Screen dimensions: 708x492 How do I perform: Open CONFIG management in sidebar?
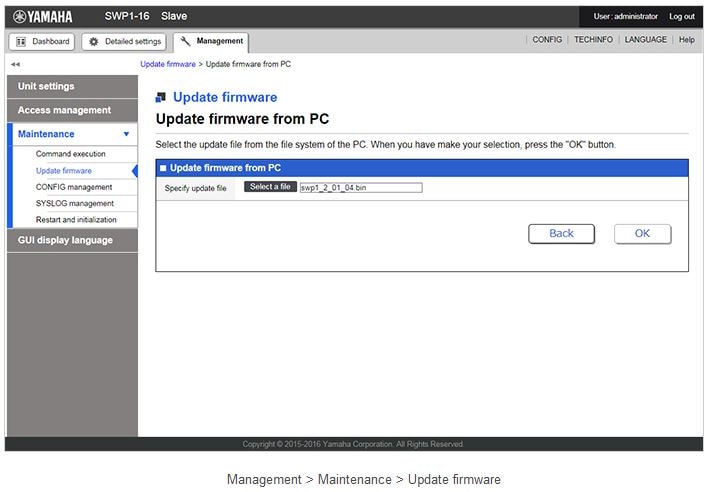[x=74, y=187]
